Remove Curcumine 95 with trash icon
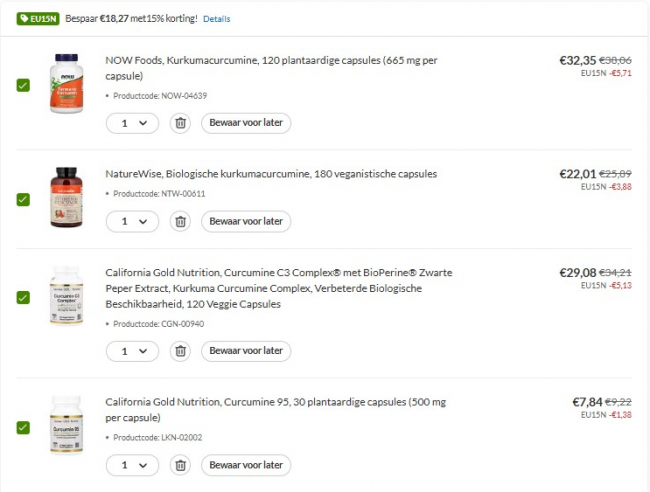The width and height of the screenshot is (650, 492). click(x=180, y=465)
